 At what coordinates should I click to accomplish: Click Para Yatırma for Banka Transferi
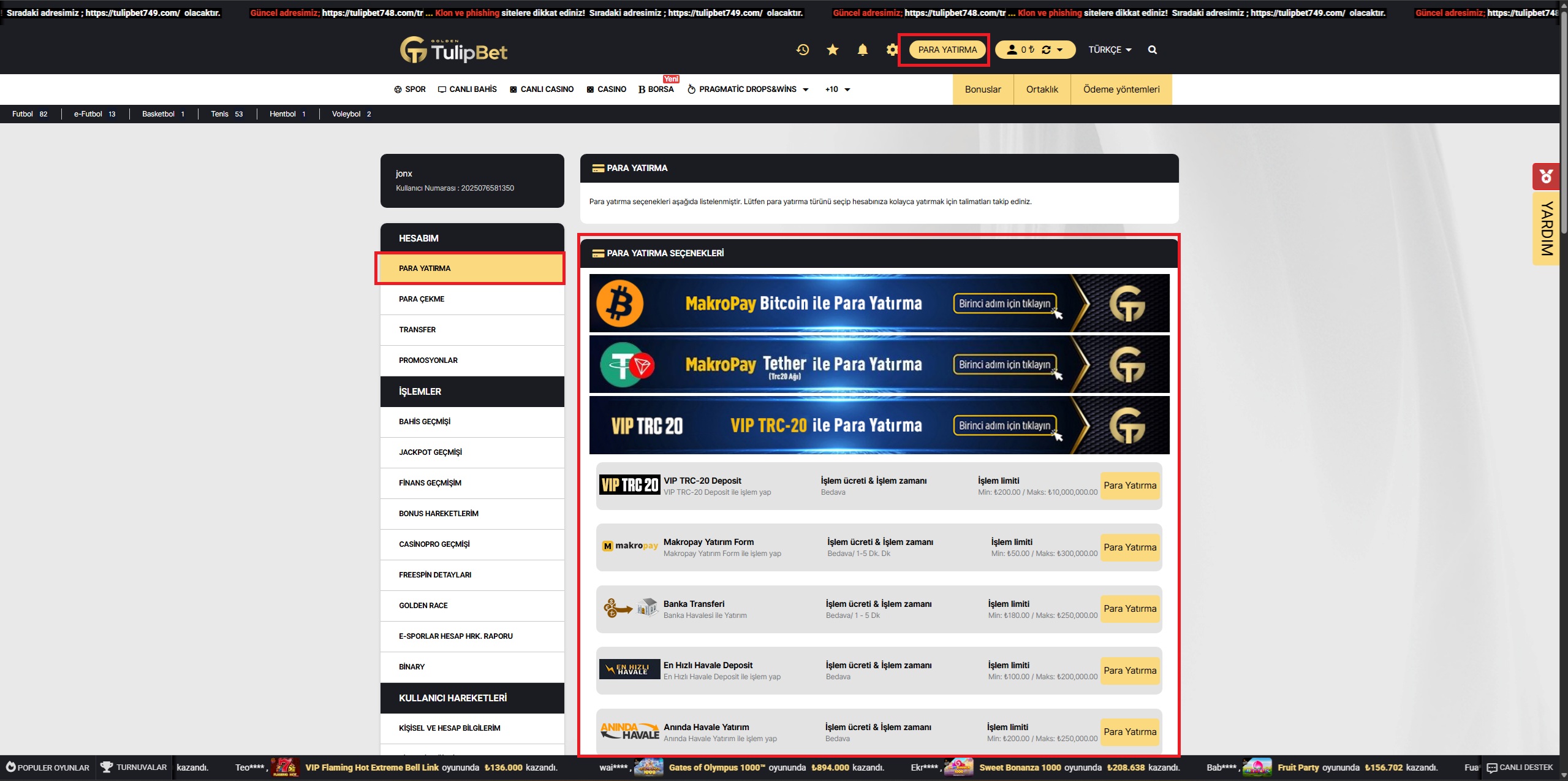(1130, 609)
